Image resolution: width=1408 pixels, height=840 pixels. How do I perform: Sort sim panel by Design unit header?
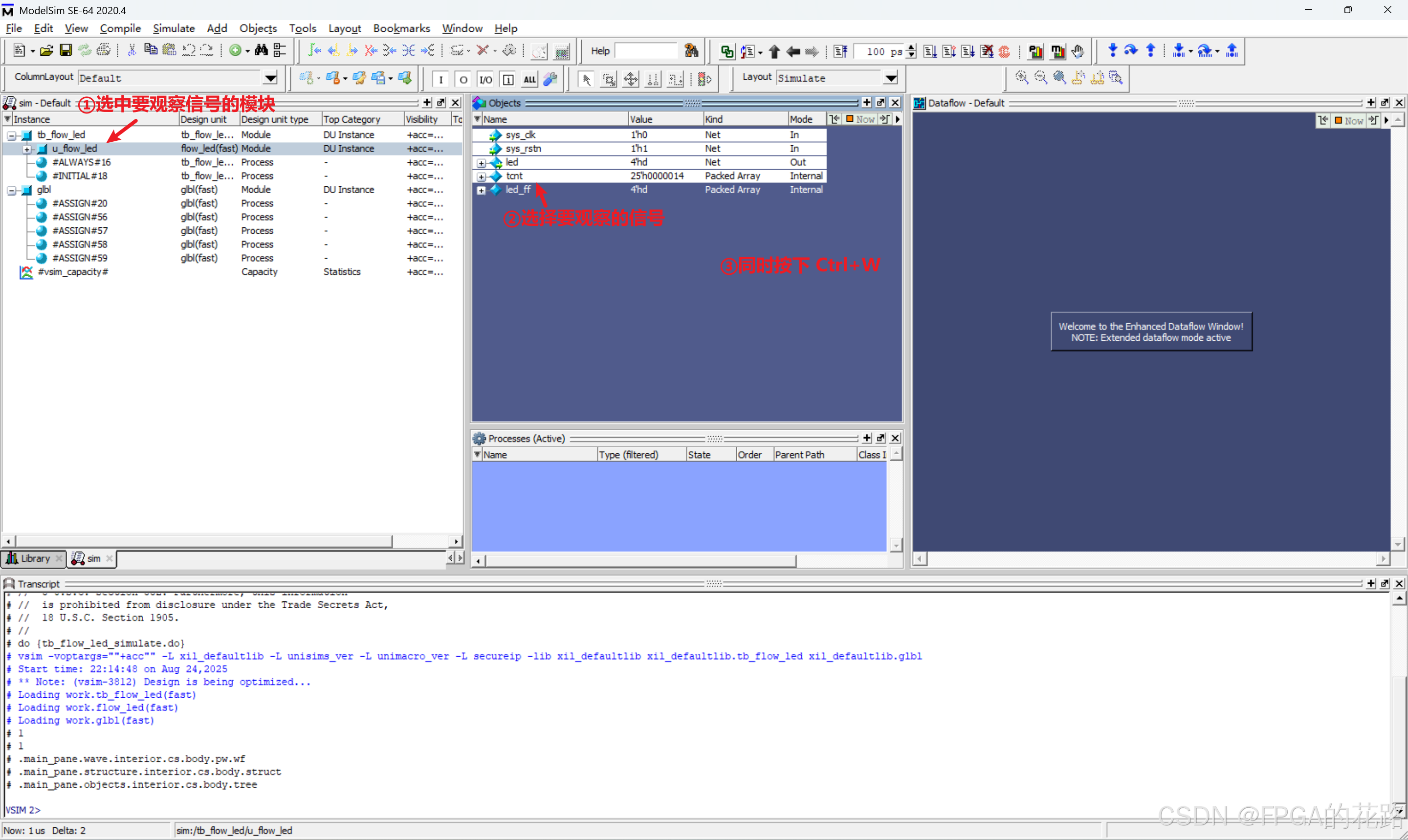point(209,119)
